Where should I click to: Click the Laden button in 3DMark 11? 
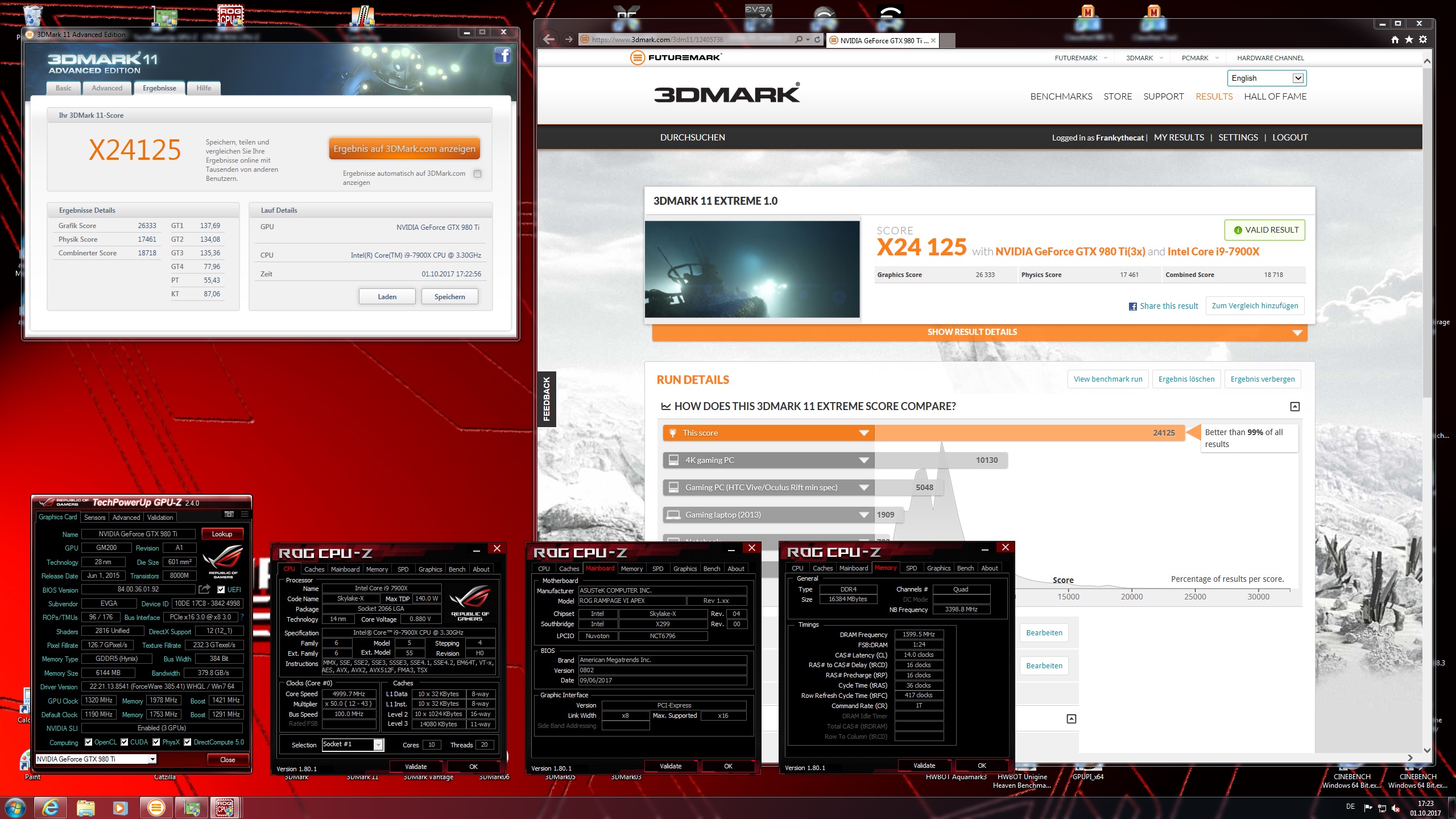[387, 296]
